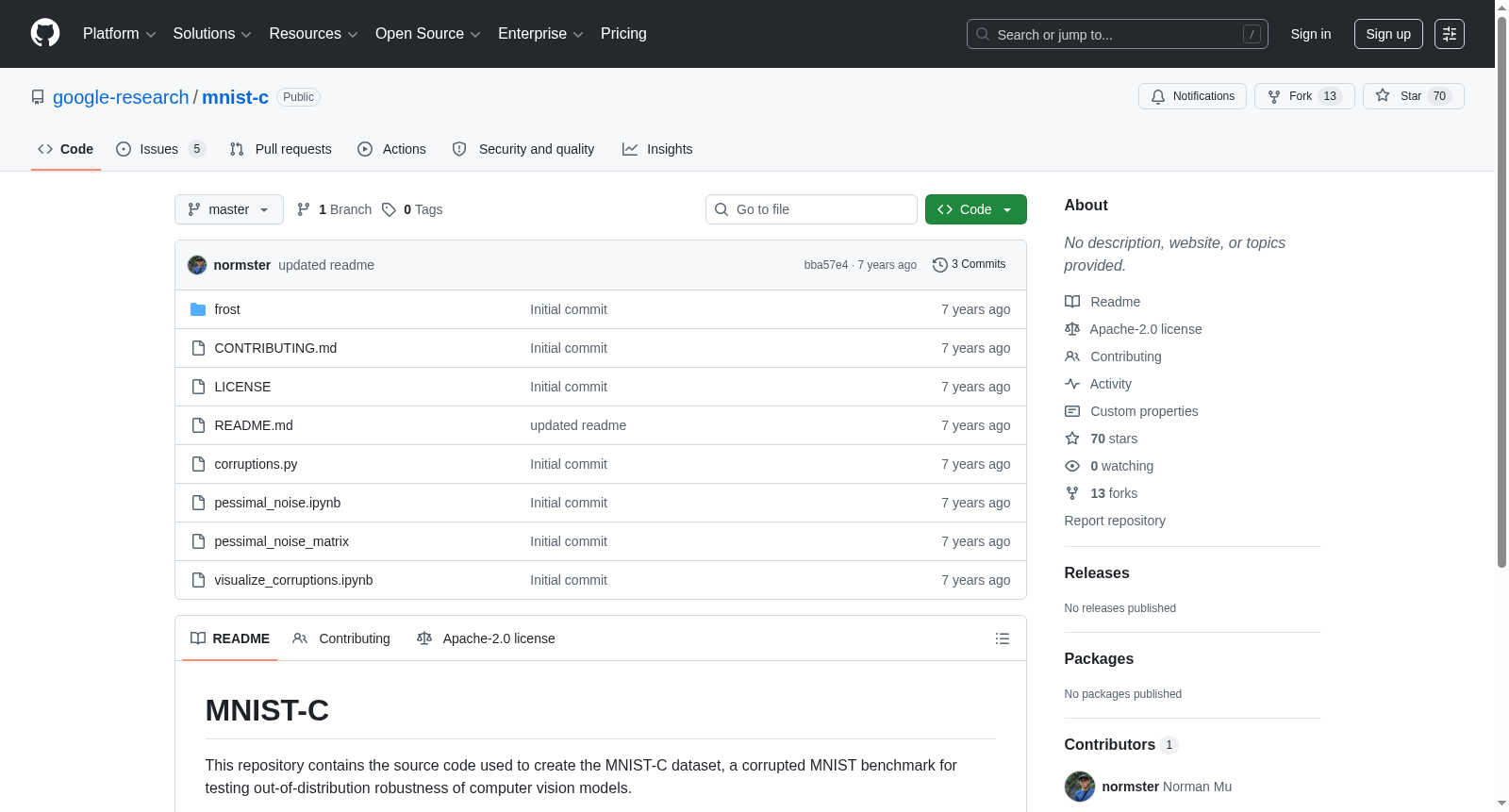Open the Contributors heading link
Viewport: 1509px width, 812px height.
(1121, 745)
